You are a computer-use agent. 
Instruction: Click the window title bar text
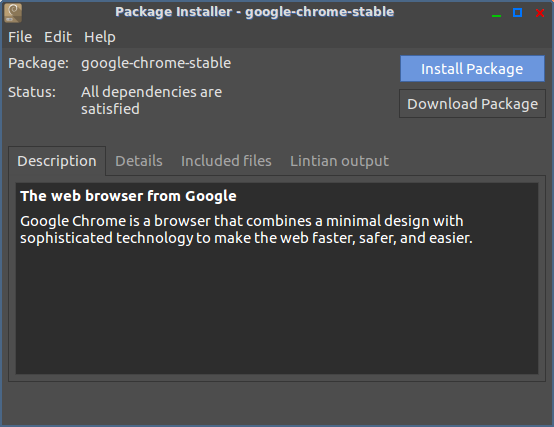click(x=254, y=12)
